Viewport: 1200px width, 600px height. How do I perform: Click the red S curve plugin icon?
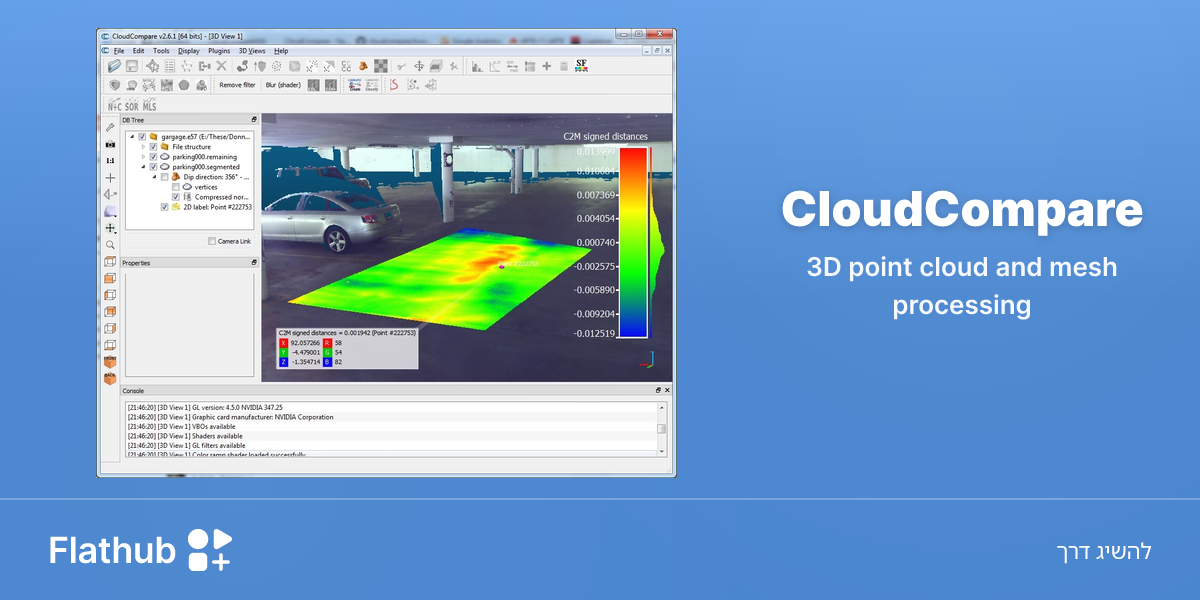coord(395,85)
